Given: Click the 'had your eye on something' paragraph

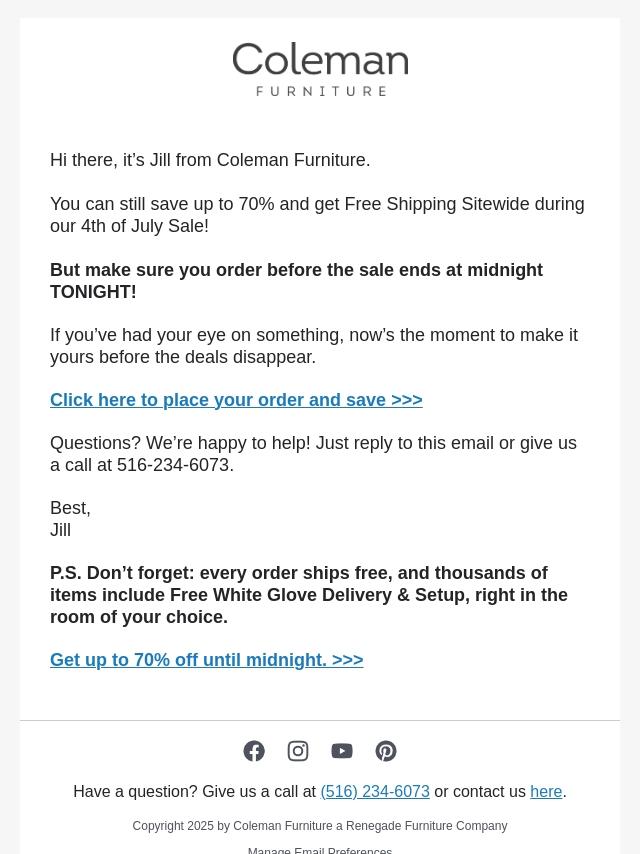Looking at the screenshot, I should coord(314,346).
